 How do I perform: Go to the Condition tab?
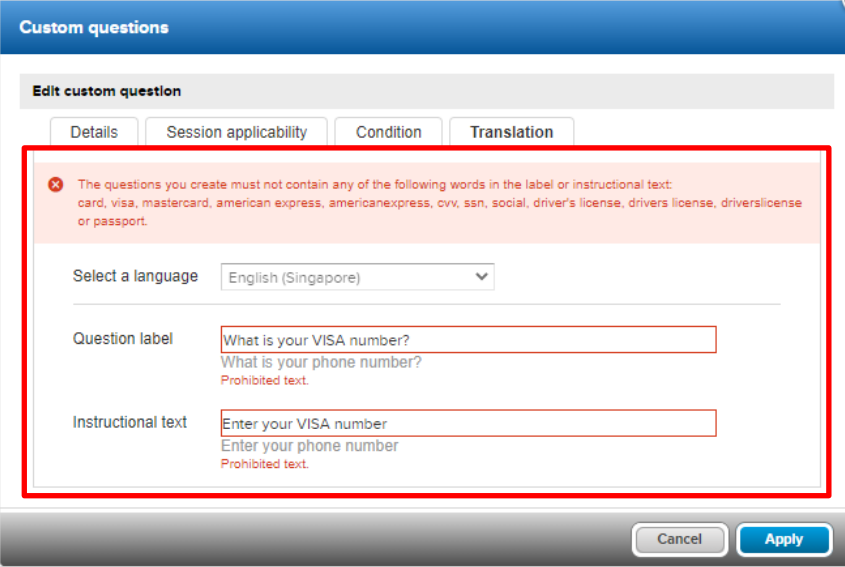[x=389, y=132]
